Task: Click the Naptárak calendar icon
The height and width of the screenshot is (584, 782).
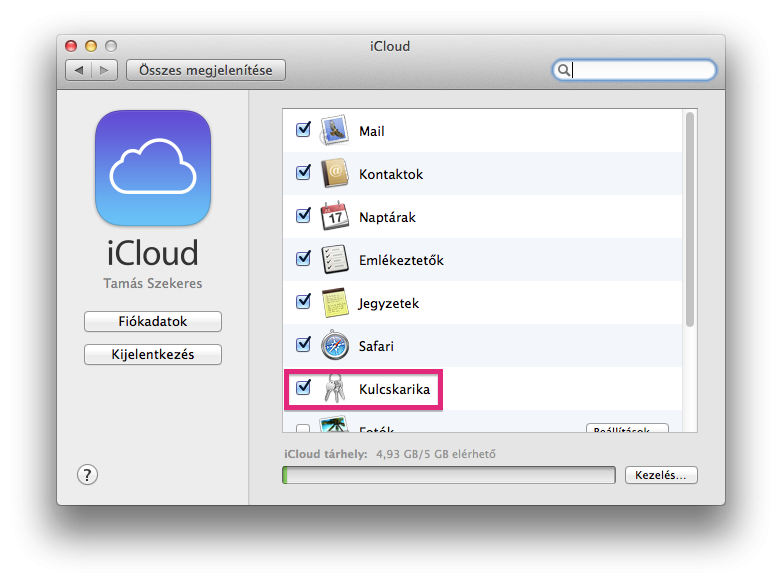Action: [334, 216]
